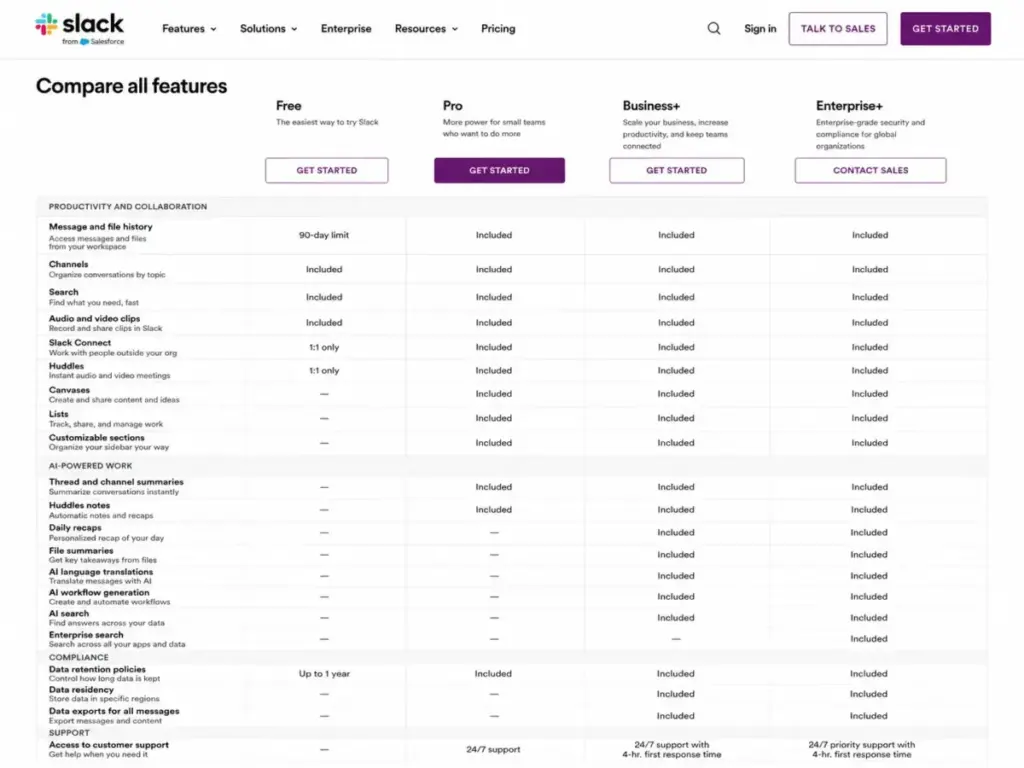Click the Search feature row label

click(x=63, y=292)
